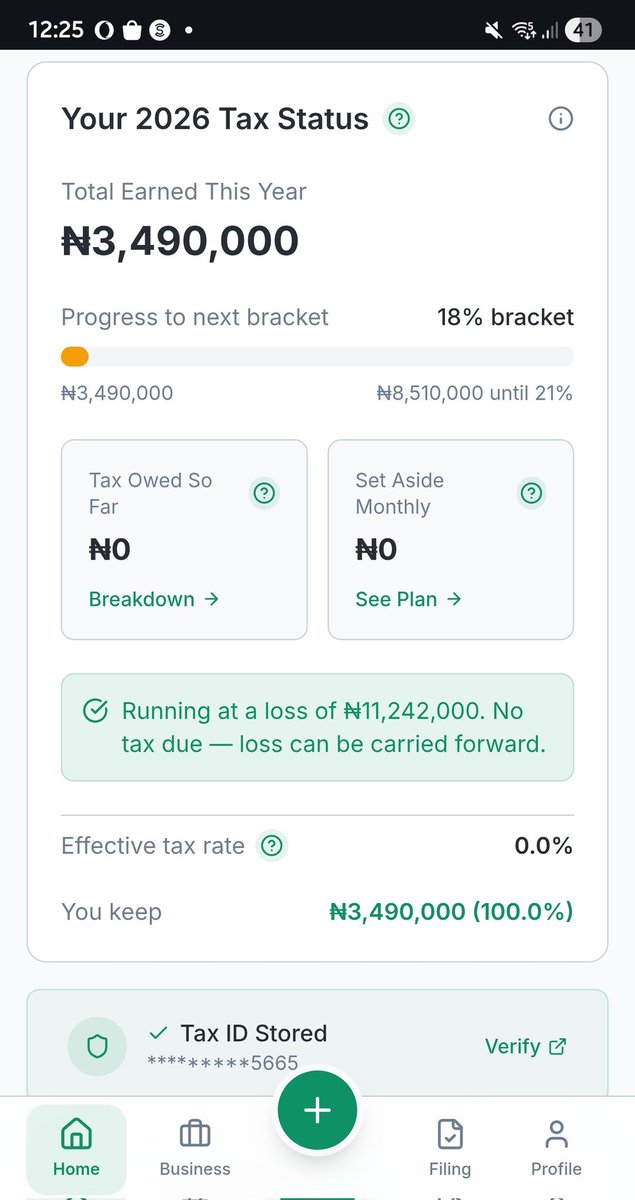Go to the Business tab

pos(195,1148)
